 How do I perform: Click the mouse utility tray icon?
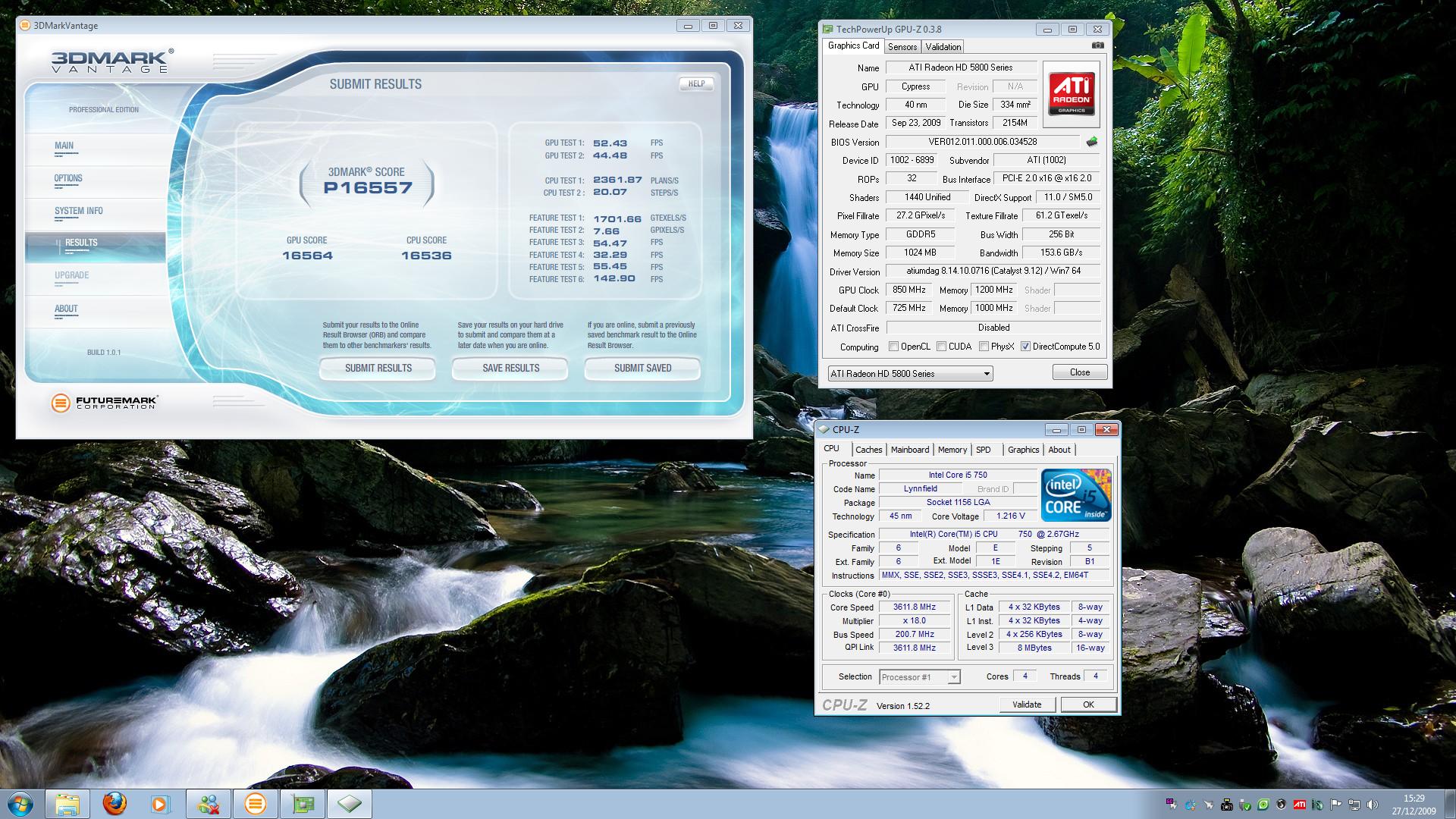[1317, 805]
